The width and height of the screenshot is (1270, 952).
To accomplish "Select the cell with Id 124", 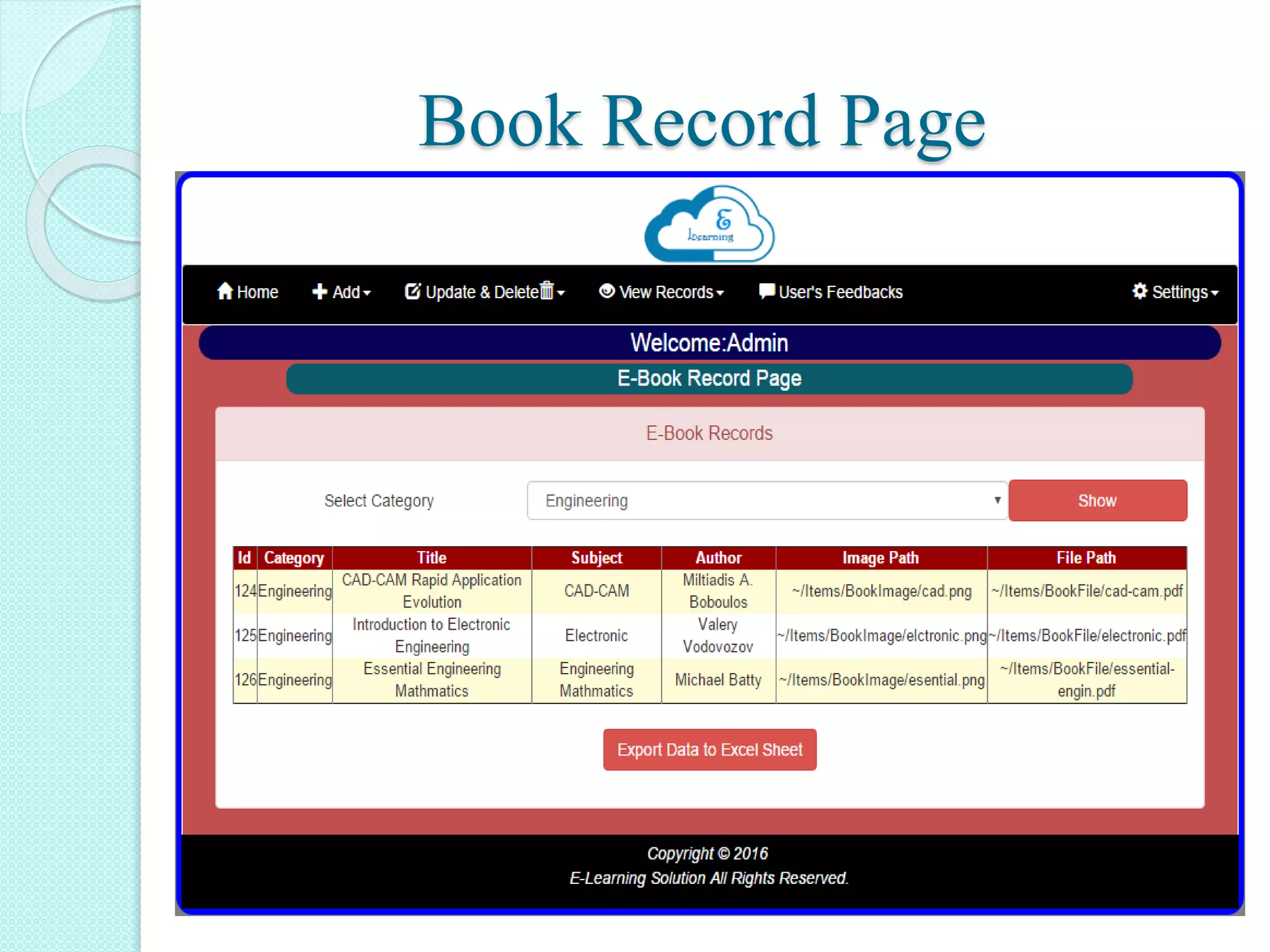I will [x=245, y=591].
